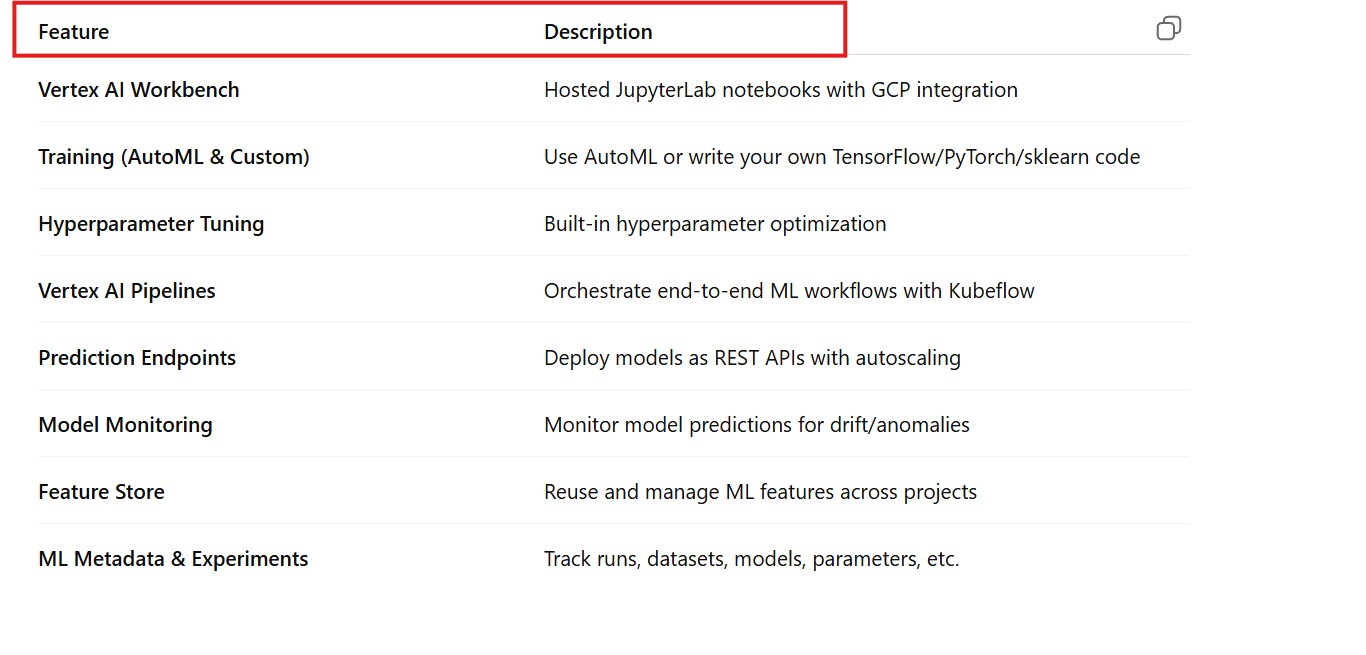Click the Training (AutoML & Custom) cell
This screenshot has width=1366, height=655.
(x=174, y=157)
